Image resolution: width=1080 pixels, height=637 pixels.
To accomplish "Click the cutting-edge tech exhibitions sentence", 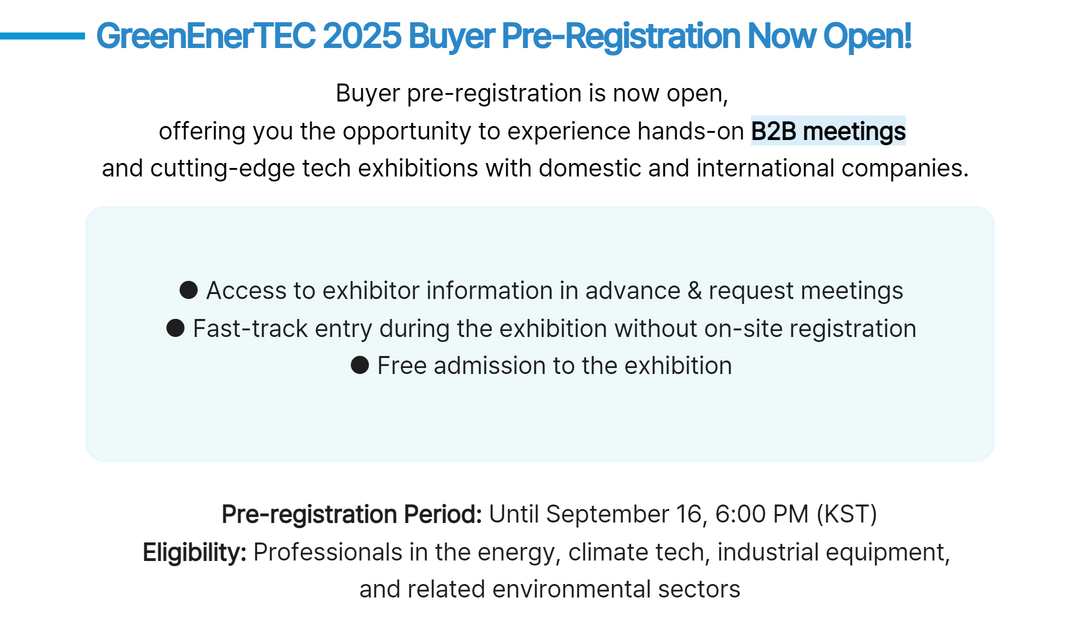I will [535, 168].
